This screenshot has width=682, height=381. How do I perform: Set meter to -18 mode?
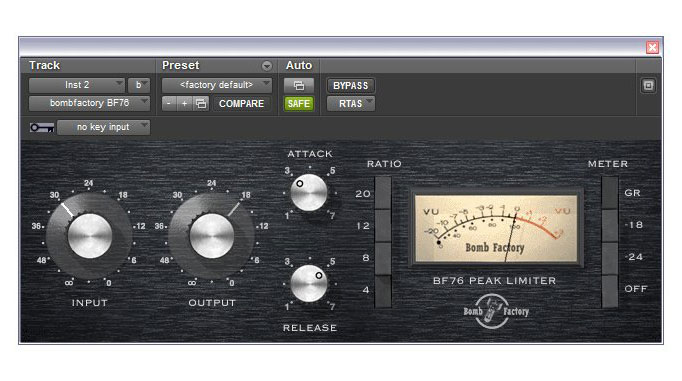[x=610, y=226]
